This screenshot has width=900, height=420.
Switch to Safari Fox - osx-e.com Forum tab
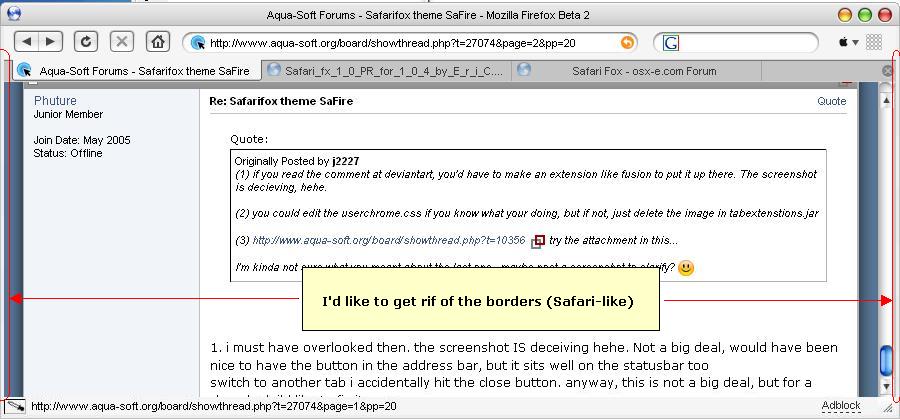point(636,71)
